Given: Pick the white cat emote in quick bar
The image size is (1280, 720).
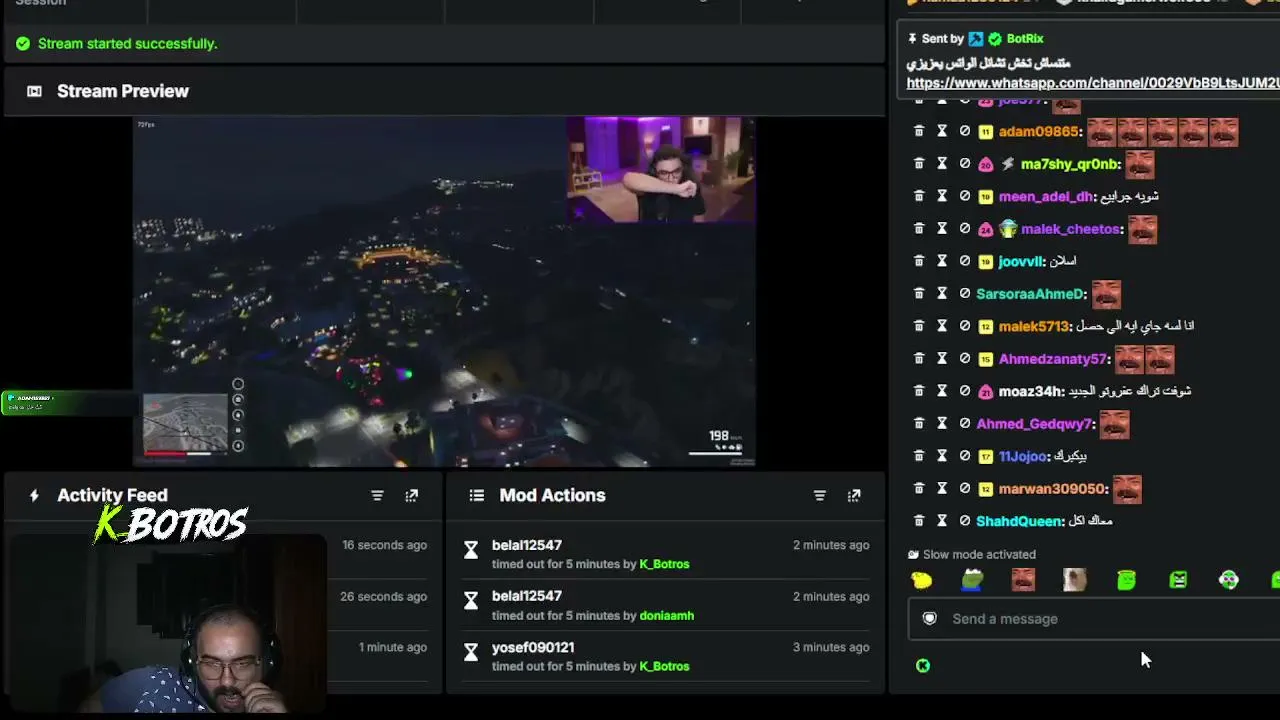Looking at the screenshot, I should coord(1075,580).
